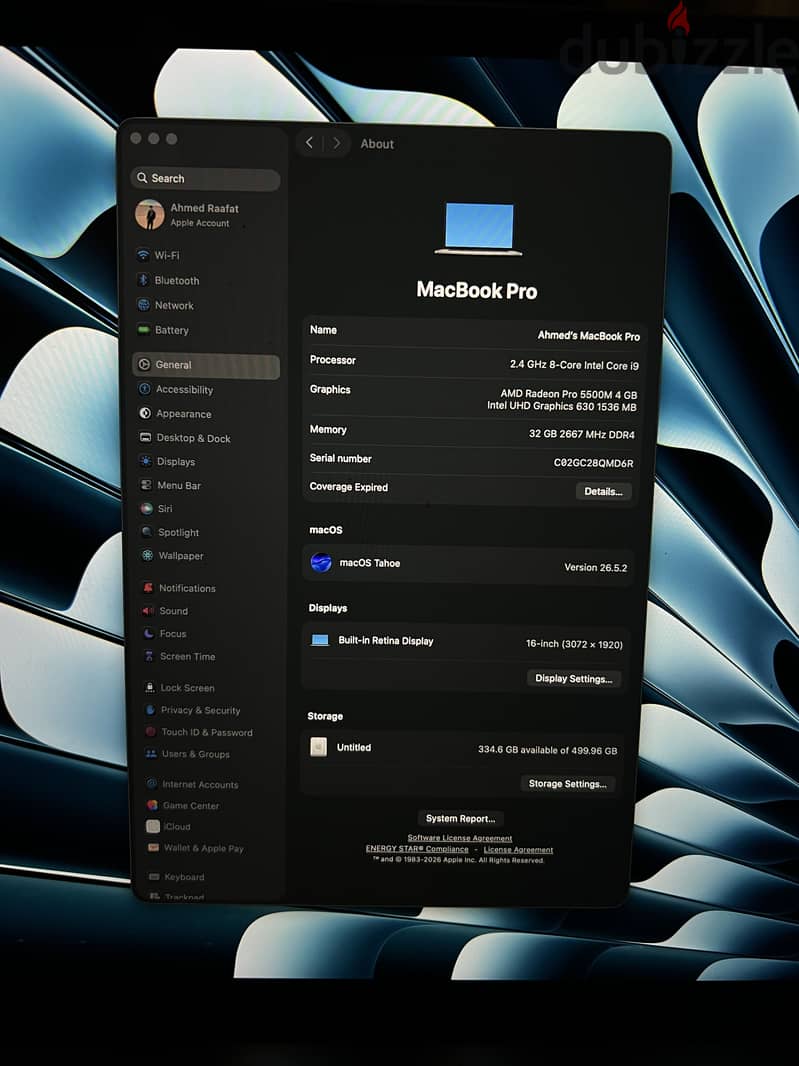The width and height of the screenshot is (799, 1066).
Task: Open Keyboard icon in sidebar
Action: tap(154, 876)
